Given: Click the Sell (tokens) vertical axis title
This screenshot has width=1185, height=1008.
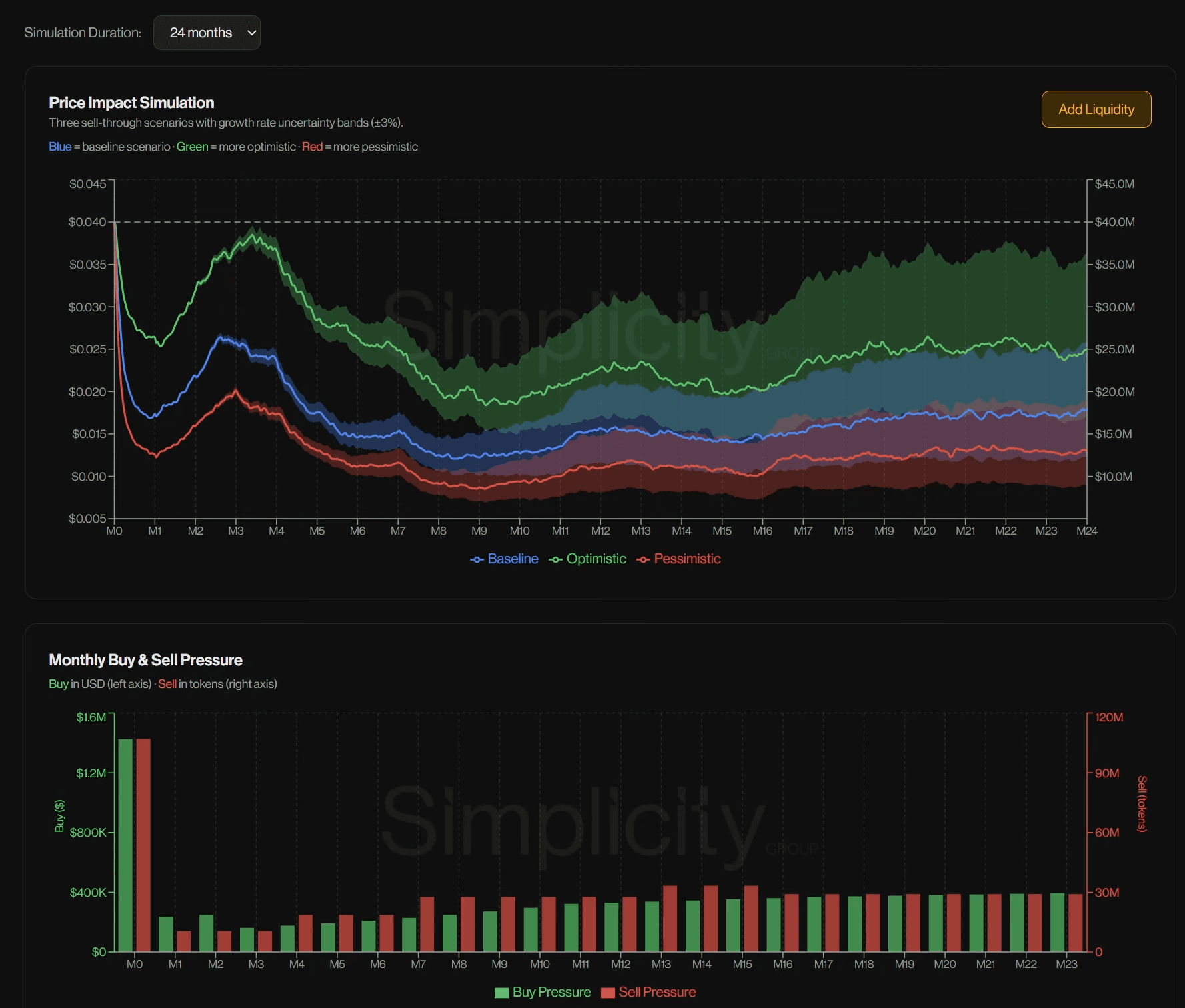Looking at the screenshot, I should tap(1142, 803).
